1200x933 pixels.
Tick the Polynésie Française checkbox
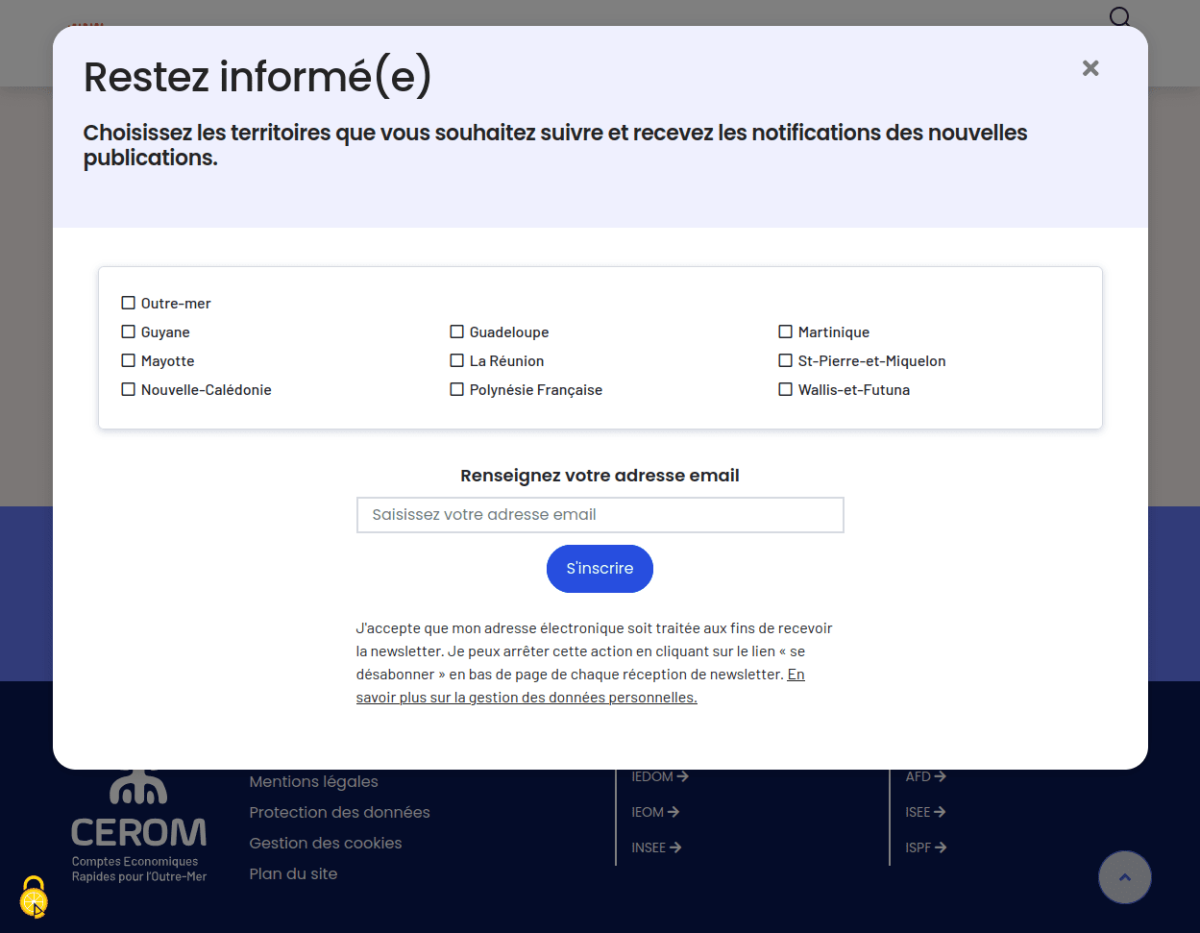point(457,390)
